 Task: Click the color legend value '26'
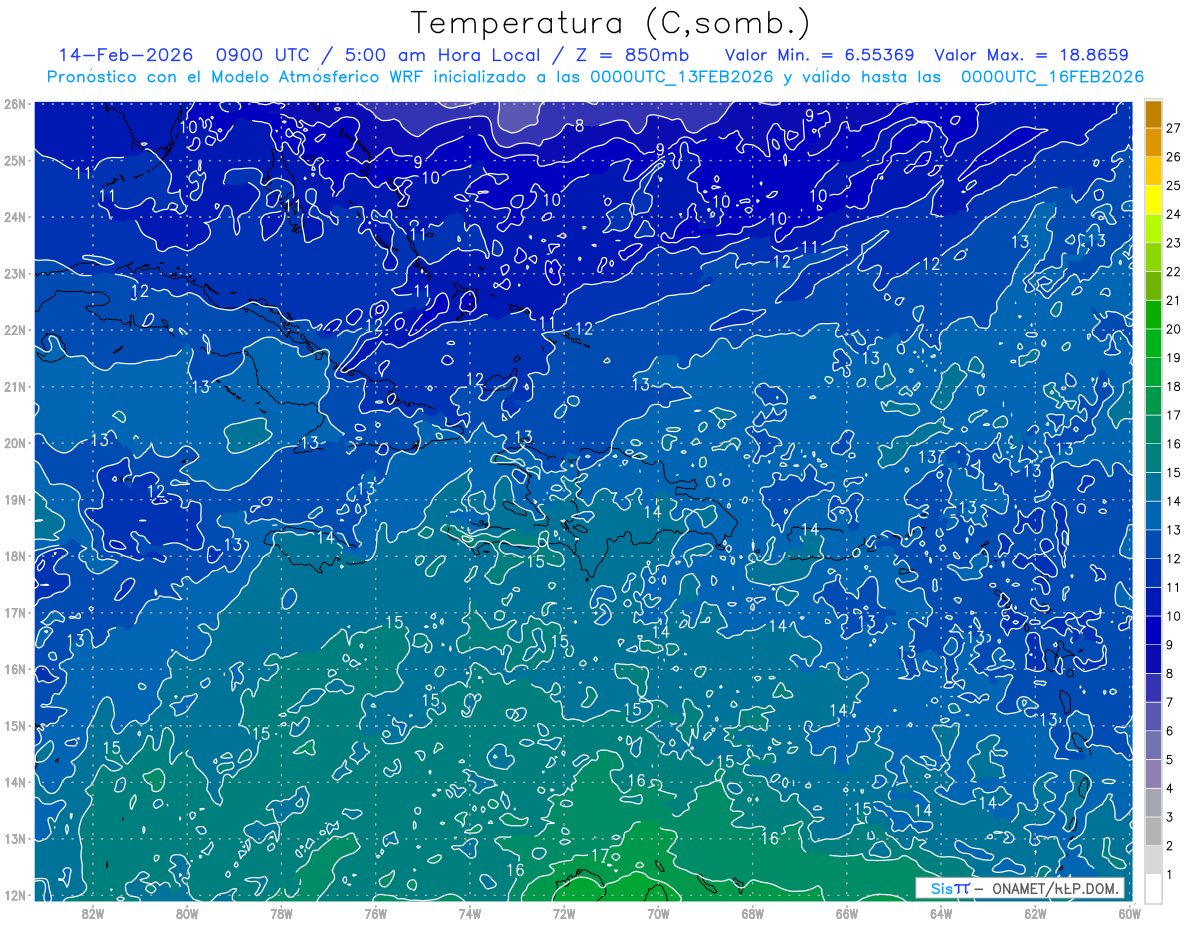point(1173,157)
